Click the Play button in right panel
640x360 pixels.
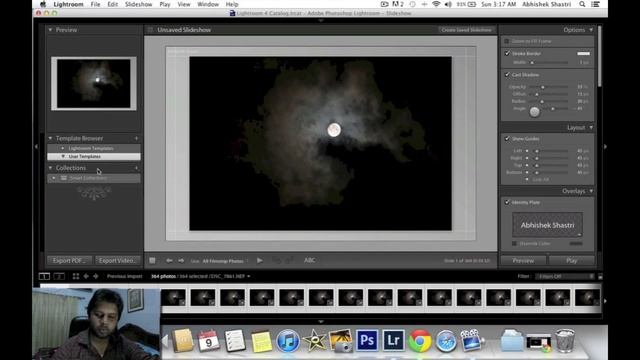tap(571, 260)
